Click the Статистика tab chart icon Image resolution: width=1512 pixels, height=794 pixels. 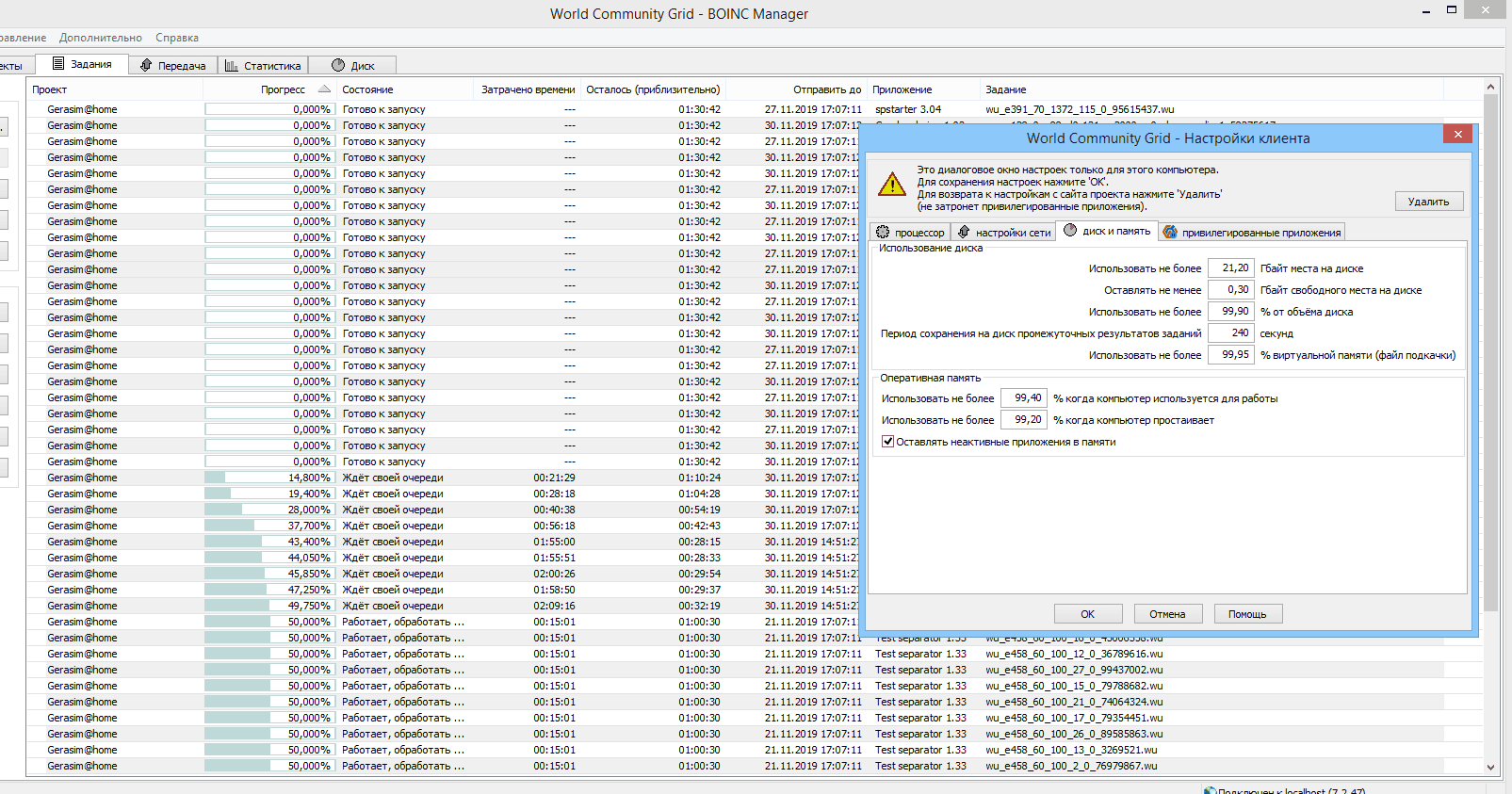[x=231, y=65]
